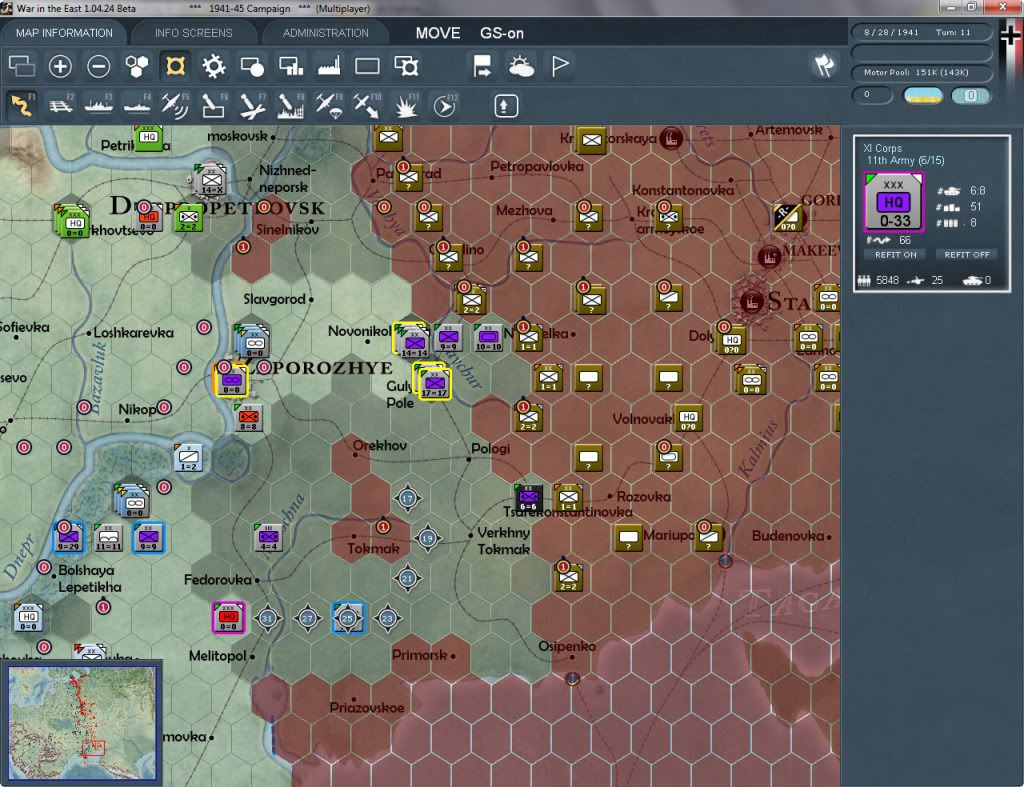1024x787 pixels.
Task: Select amphibious mode (F4) ship icon
Action: 137,105
